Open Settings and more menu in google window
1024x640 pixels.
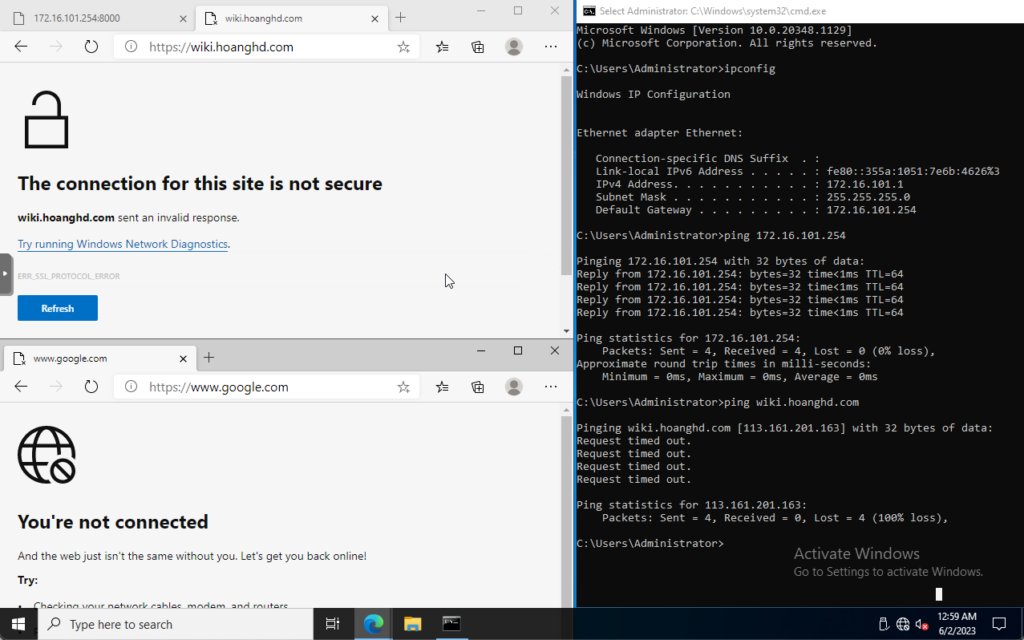point(551,387)
